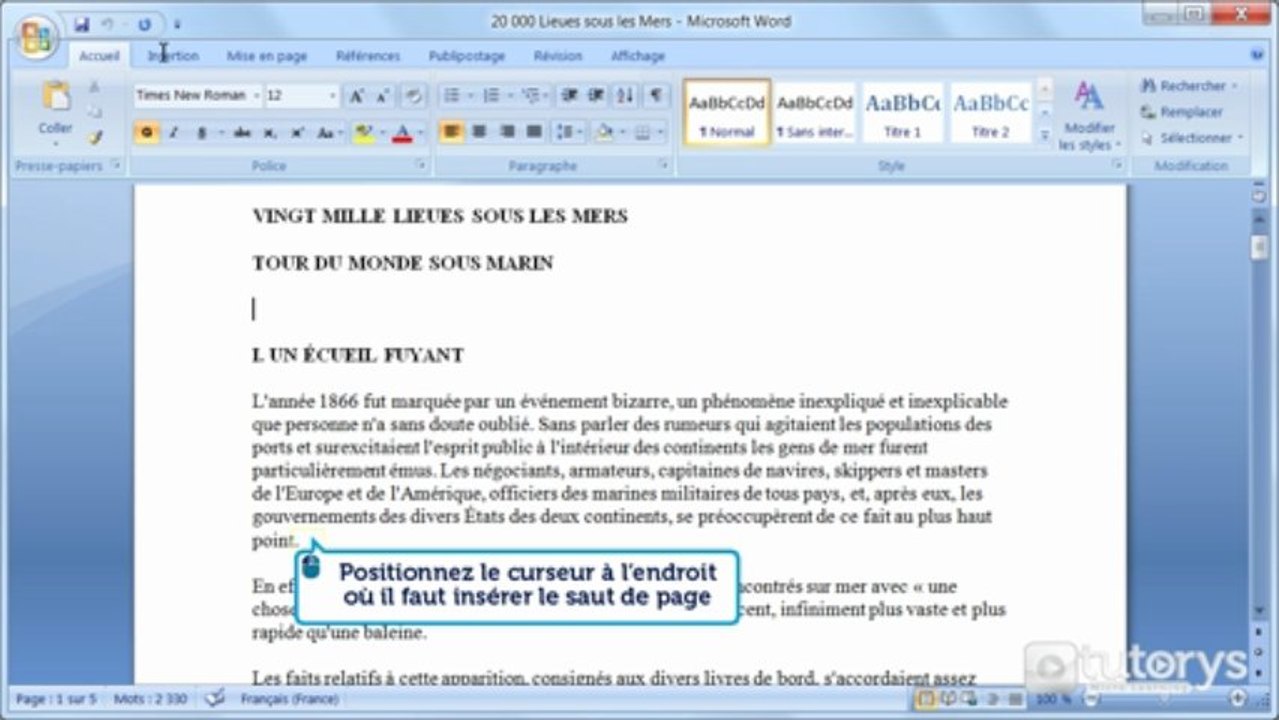
Task: Toggle left paragraph alignment
Action: pos(451,132)
